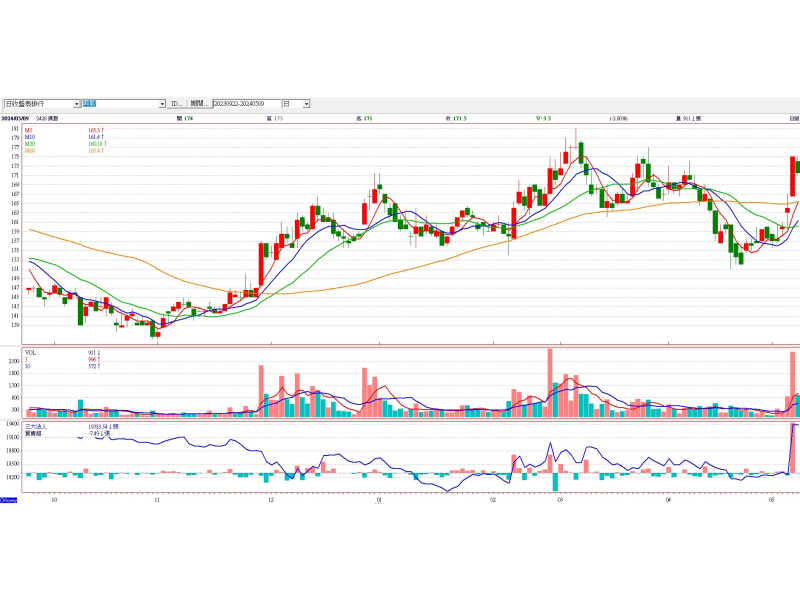This screenshot has height=600, width=800.
Task: Expand the stock symbol combo box arrow
Action: click(x=162, y=103)
